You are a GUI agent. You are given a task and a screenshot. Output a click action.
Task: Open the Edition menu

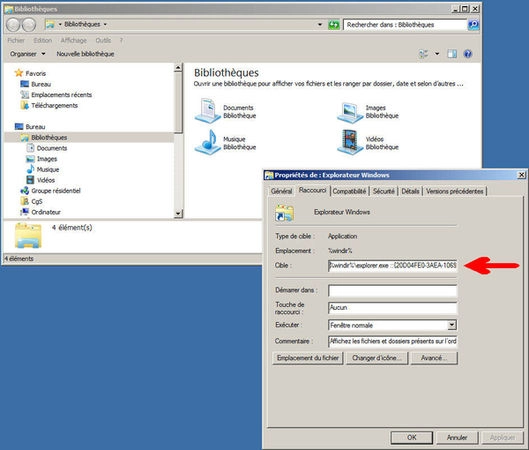tap(43, 40)
